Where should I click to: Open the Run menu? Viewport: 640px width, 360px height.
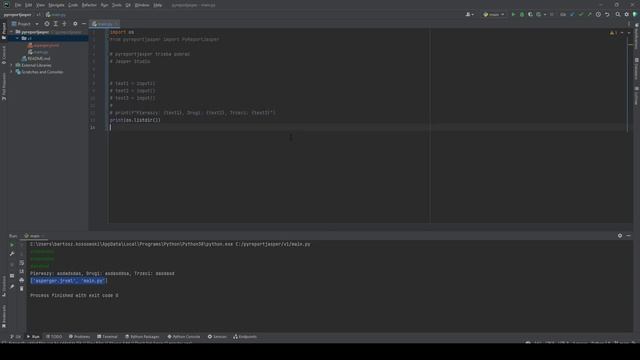point(104,5)
